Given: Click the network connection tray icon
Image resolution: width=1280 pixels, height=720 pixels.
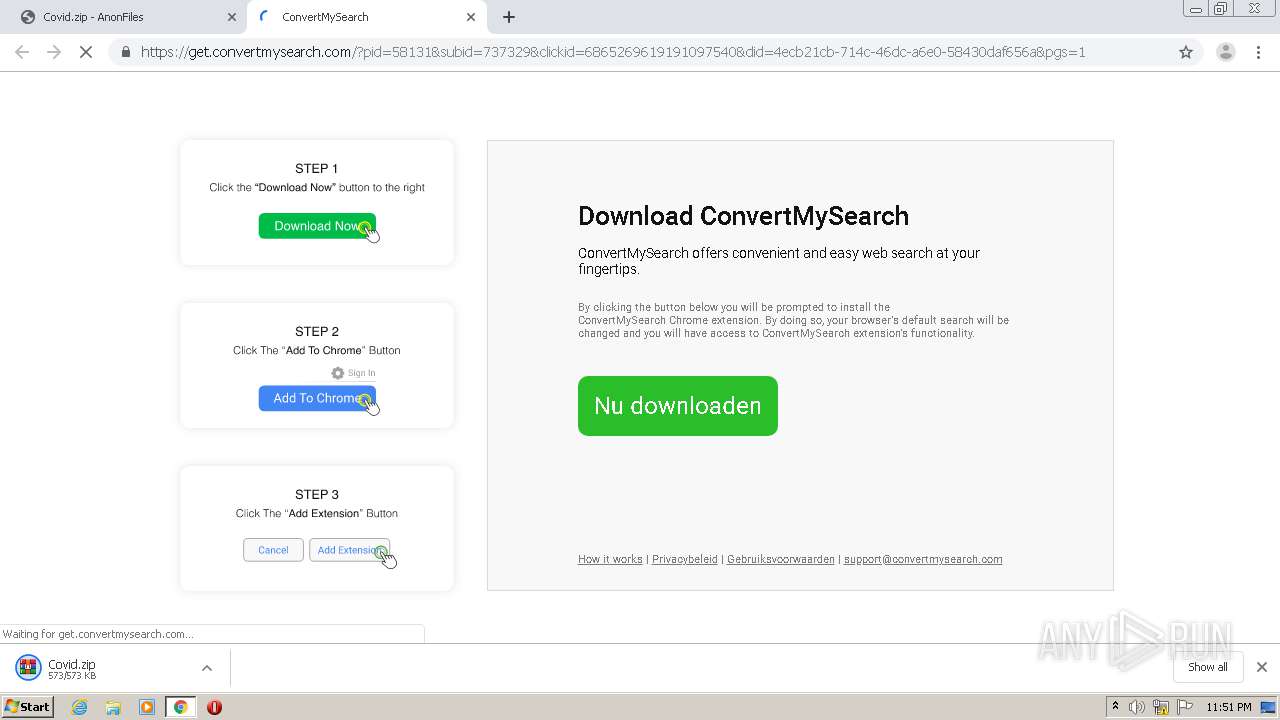Looking at the screenshot, I should [1161, 707].
